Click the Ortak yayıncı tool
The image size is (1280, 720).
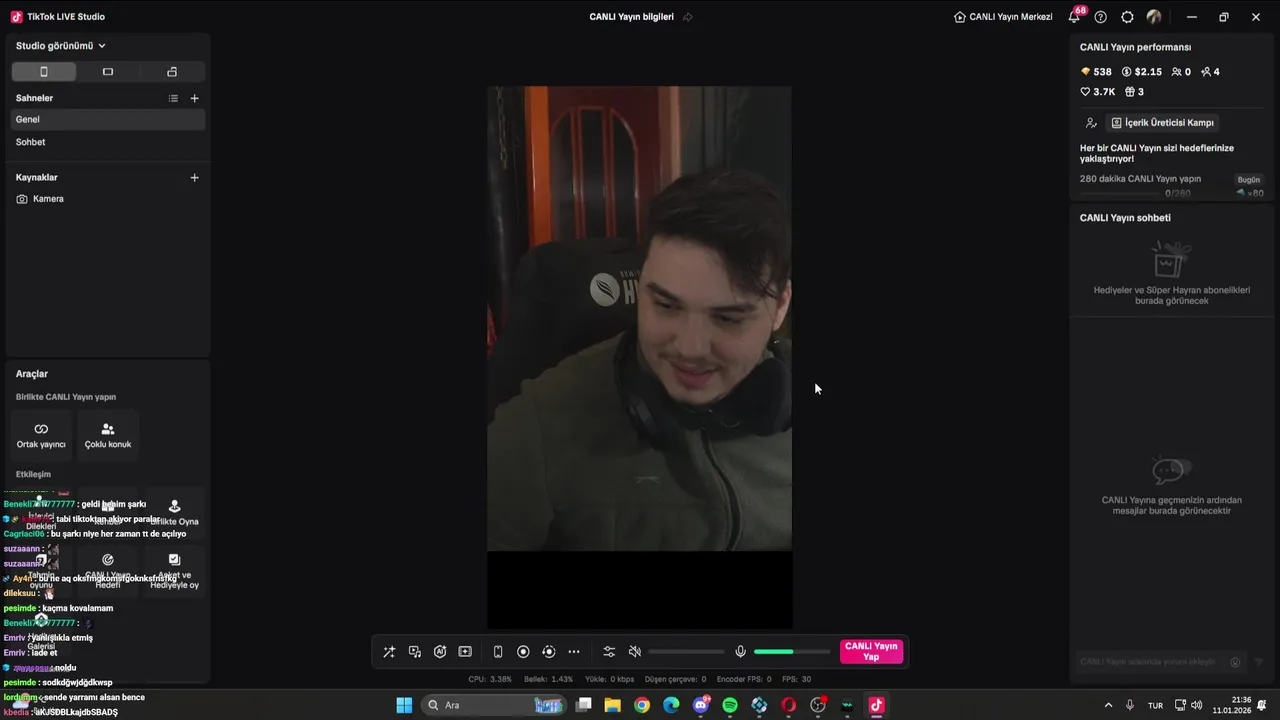click(41, 435)
